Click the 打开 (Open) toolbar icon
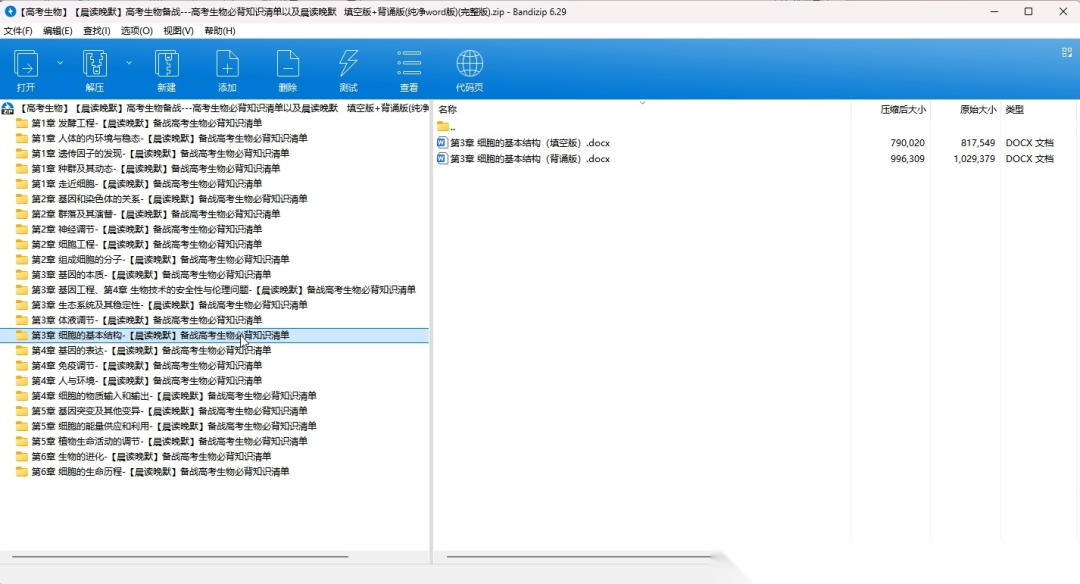Viewport: 1080px width, 584px height. [26, 66]
